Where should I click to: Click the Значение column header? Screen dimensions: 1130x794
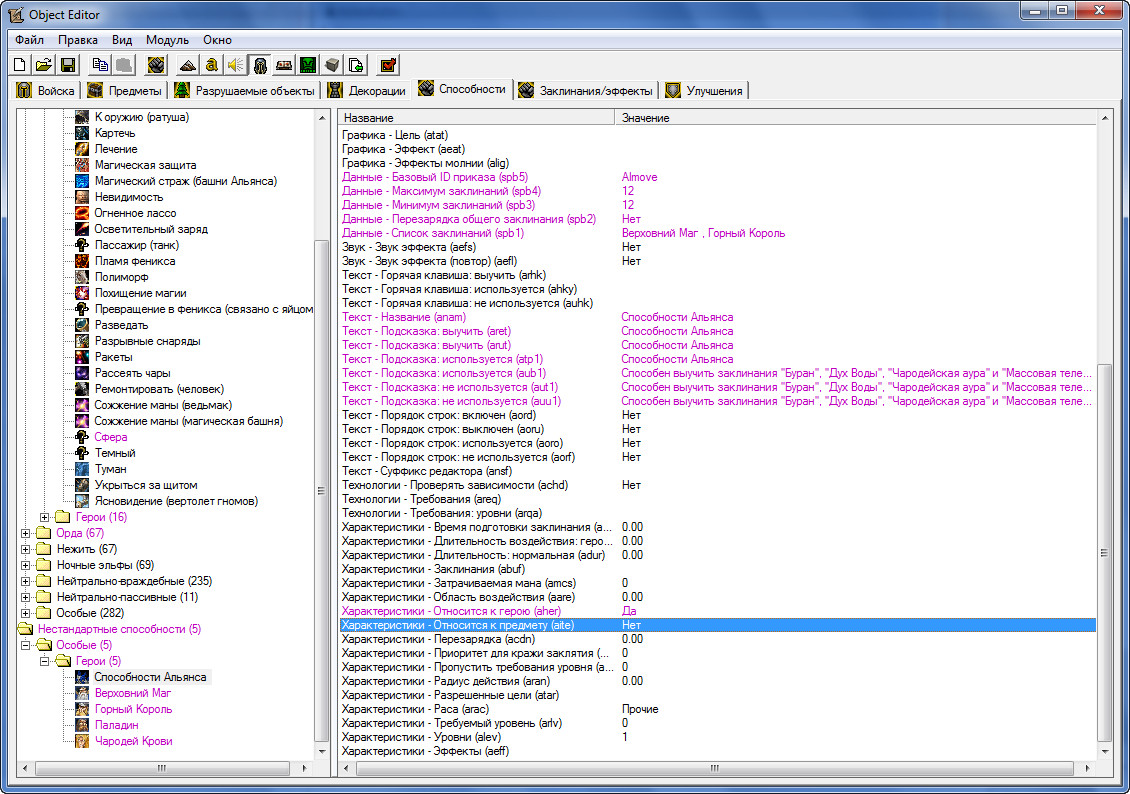click(855, 117)
